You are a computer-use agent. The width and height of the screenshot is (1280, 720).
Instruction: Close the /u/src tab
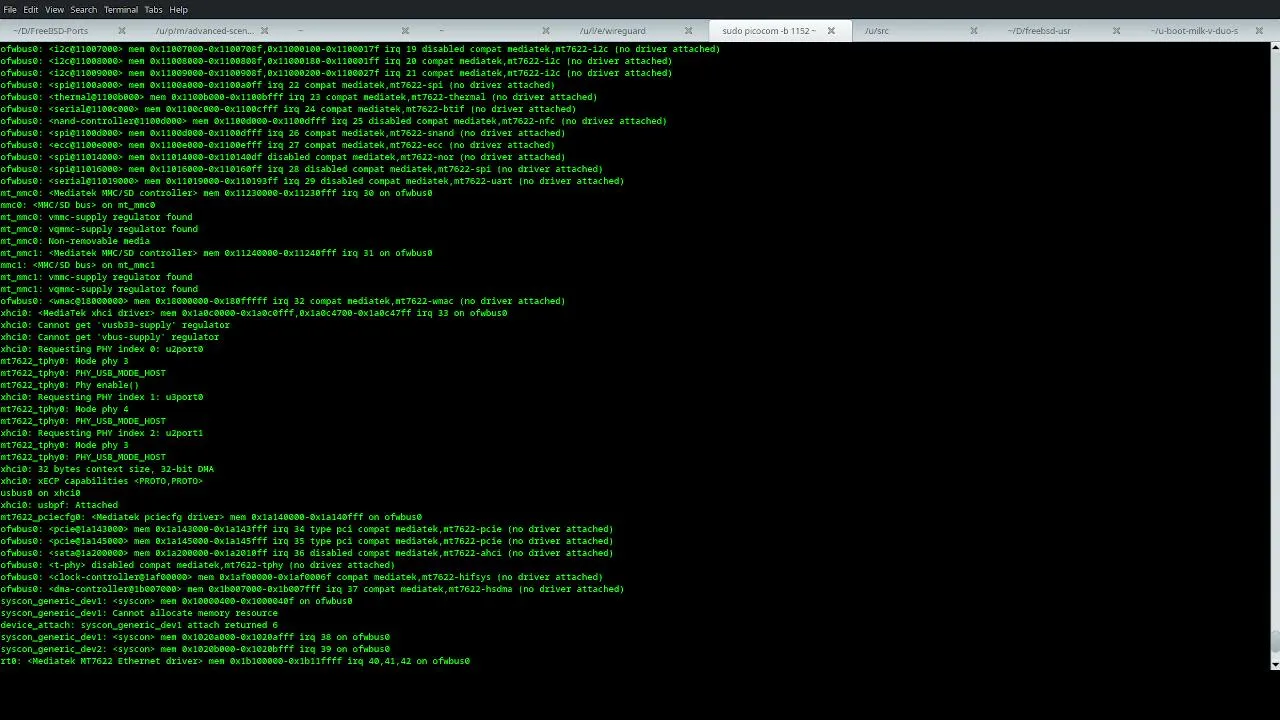(x=973, y=31)
